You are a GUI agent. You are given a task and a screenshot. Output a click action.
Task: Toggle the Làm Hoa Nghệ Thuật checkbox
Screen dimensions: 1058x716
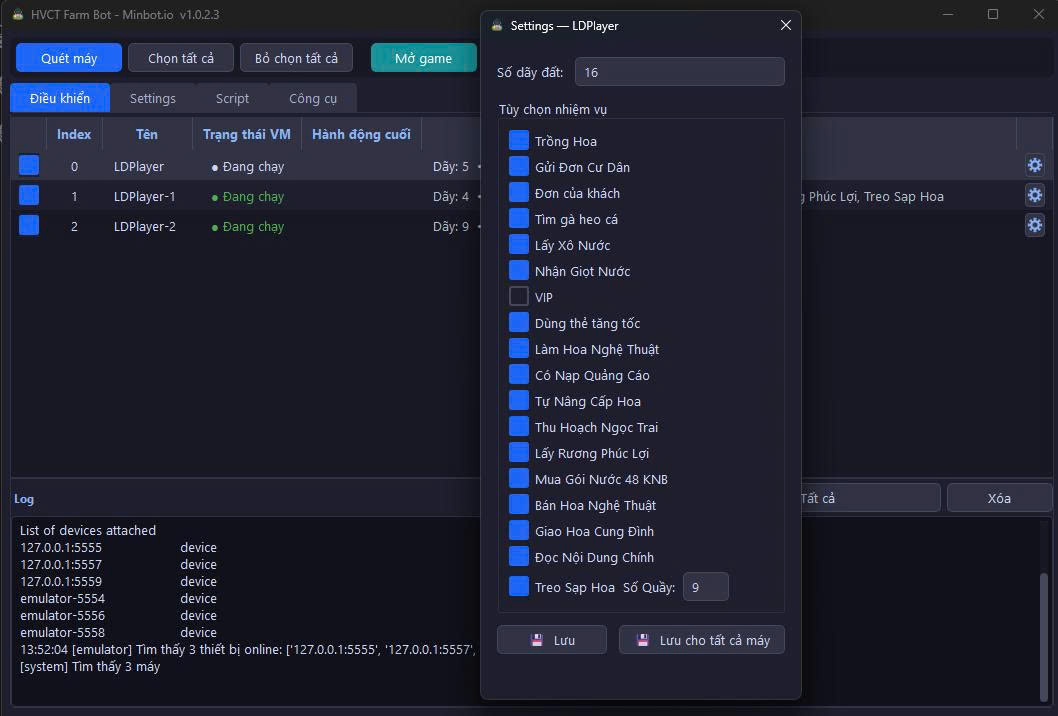coord(518,348)
